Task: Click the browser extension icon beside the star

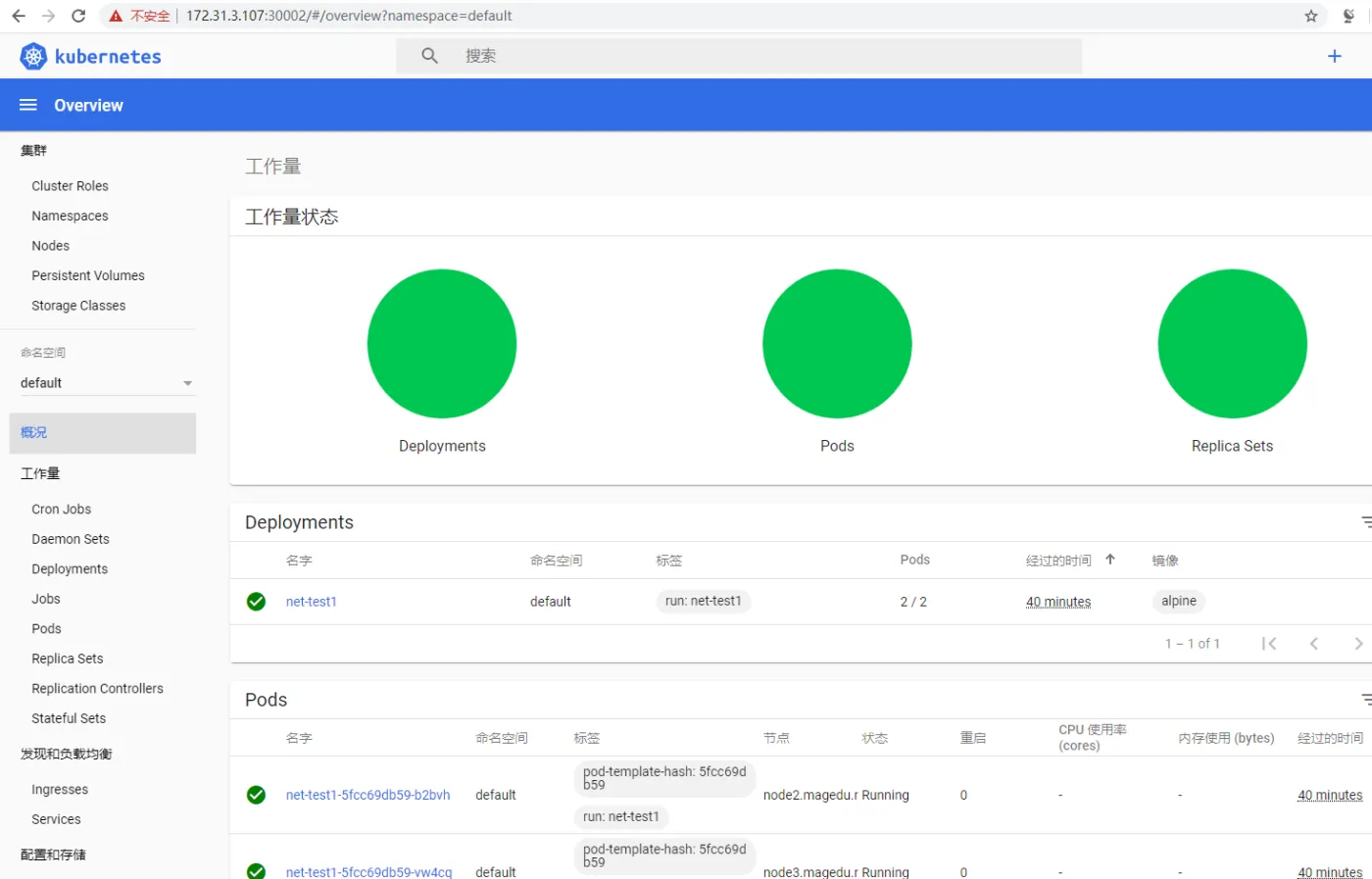Action: coord(1348,16)
